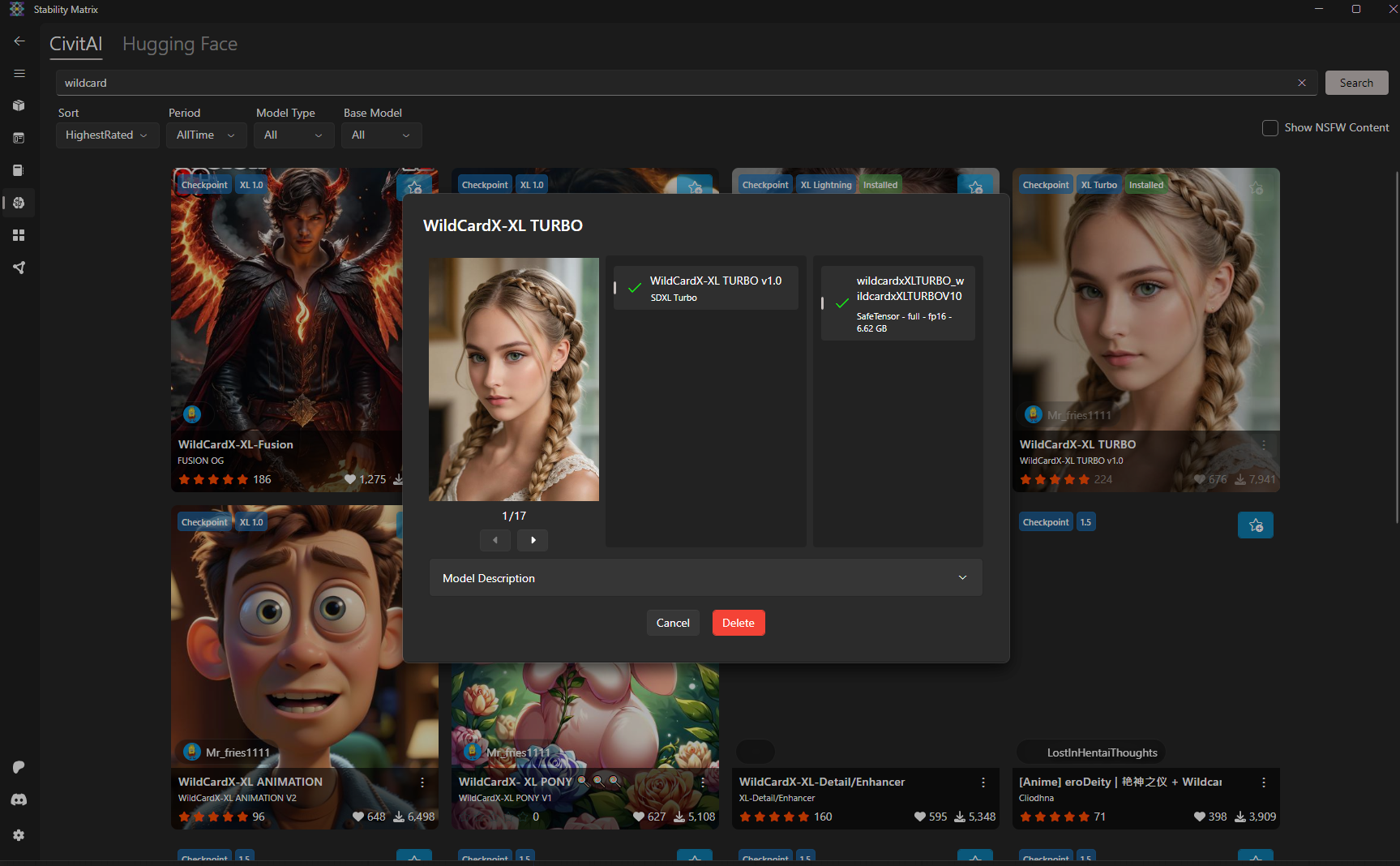Switch to the CivitAI tab
This screenshot has width=1400, height=866.
(76, 44)
